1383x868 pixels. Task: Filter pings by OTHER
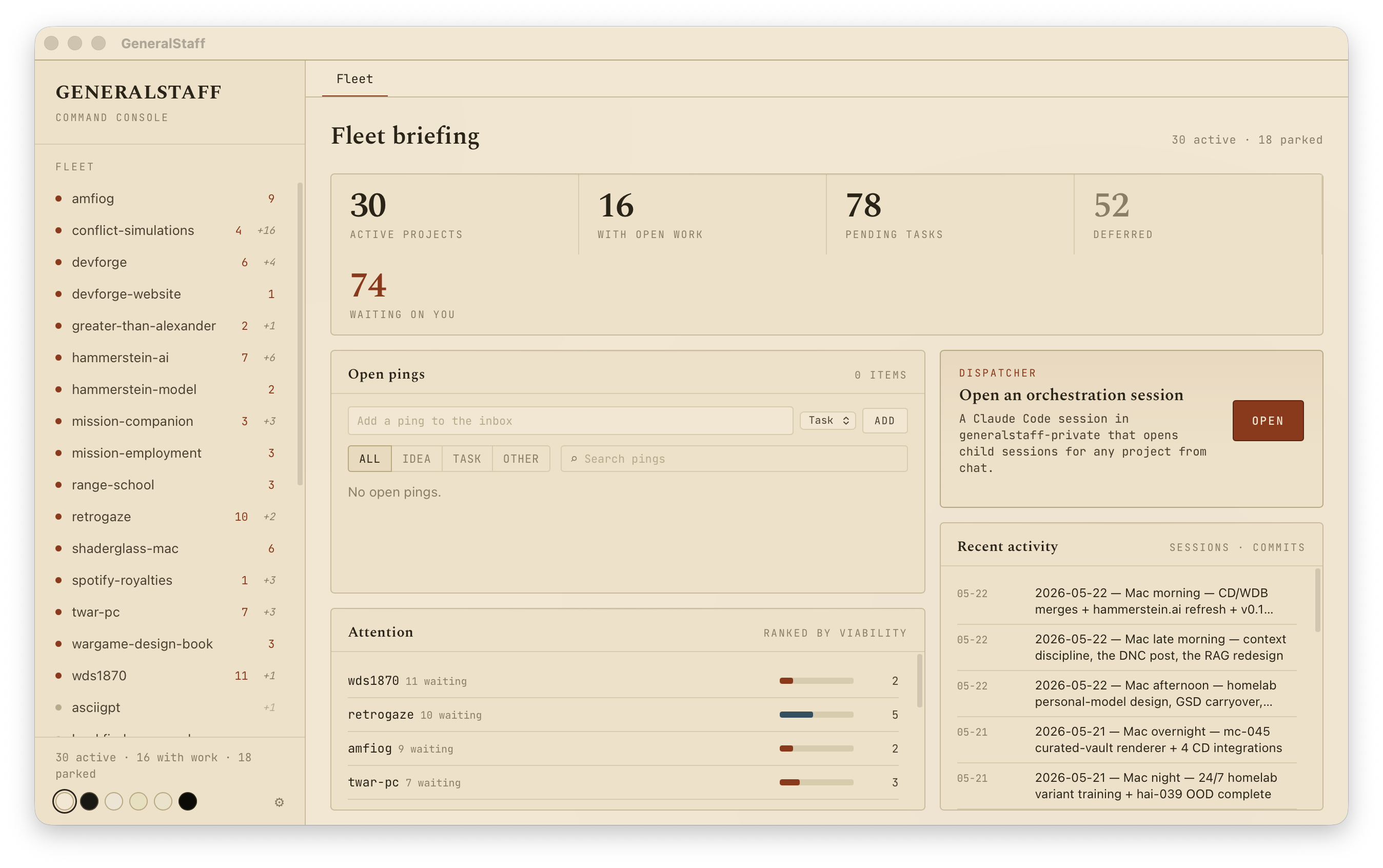(x=521, y=459)
